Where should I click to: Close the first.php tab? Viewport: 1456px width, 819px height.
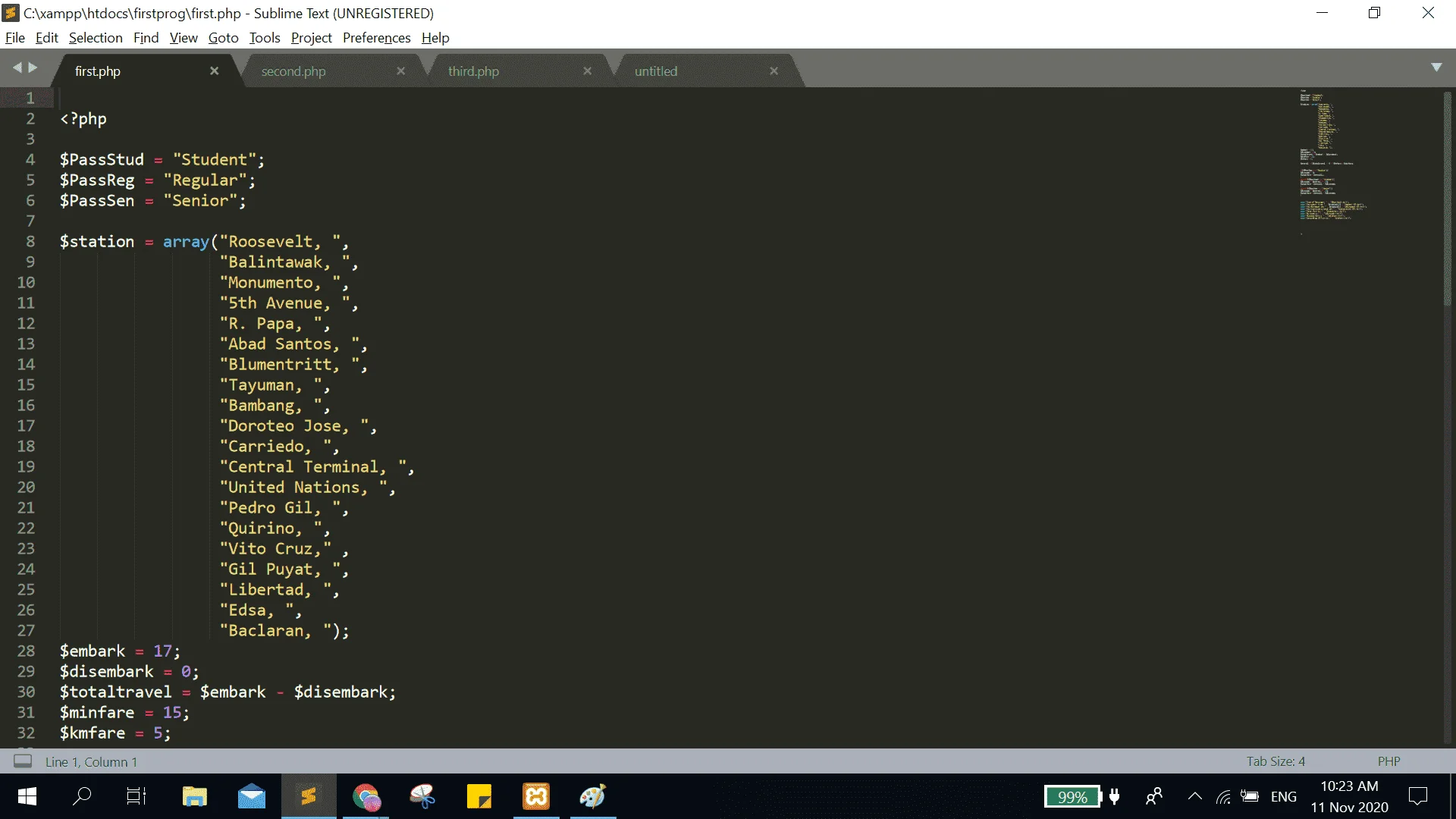coord(215,71)
